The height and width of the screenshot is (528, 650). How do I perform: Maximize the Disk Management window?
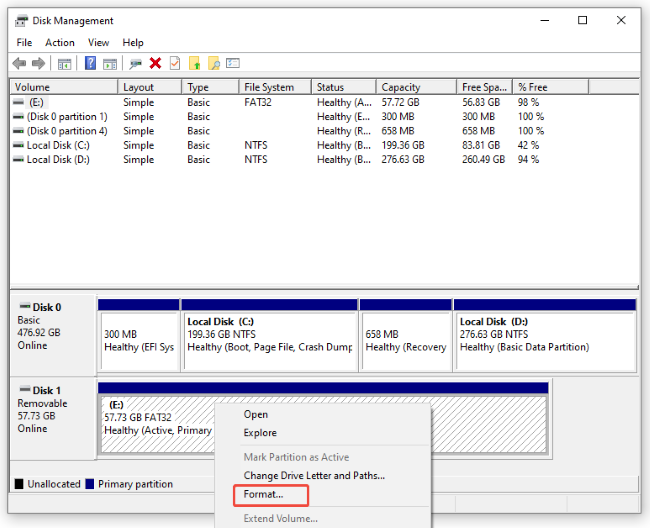[x=582, y=20]
